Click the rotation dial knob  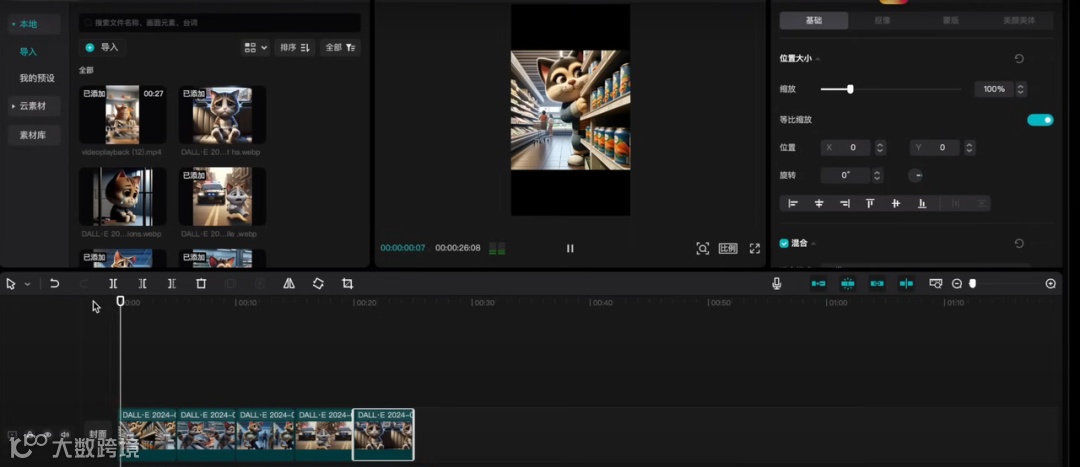pyautogui.click(x=915, y=176)
